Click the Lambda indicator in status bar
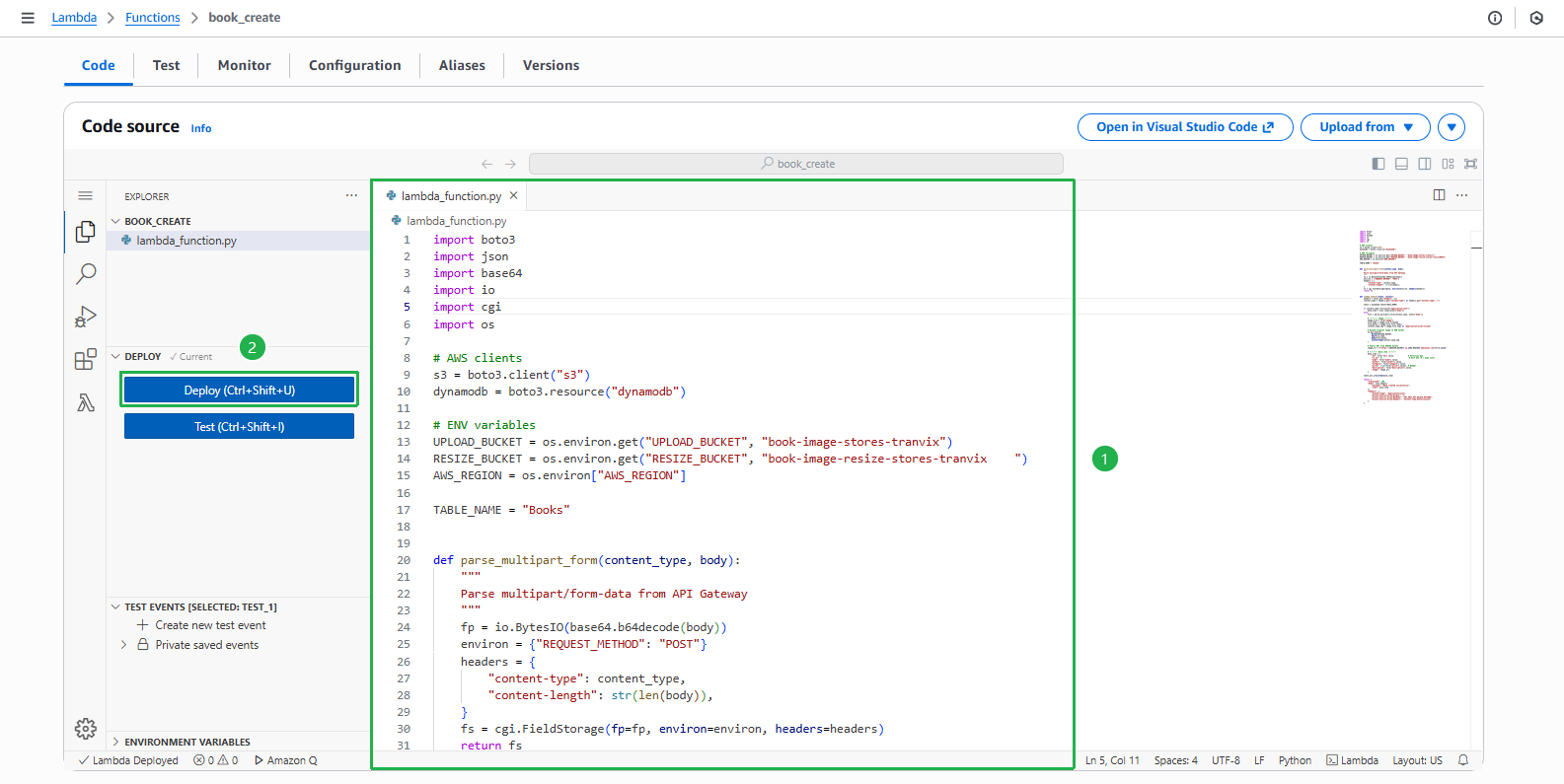The width and height of the screenshot is (1564, 784). click(1352, 760)
